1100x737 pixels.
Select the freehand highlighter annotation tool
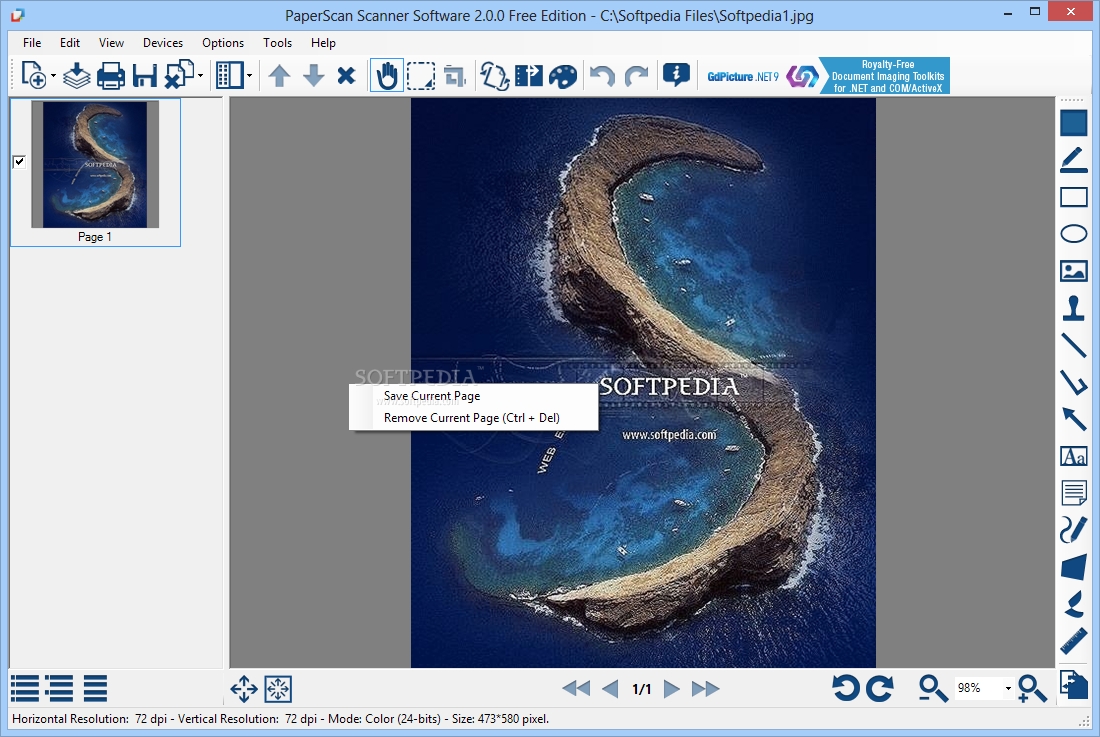coord(1073,604)
